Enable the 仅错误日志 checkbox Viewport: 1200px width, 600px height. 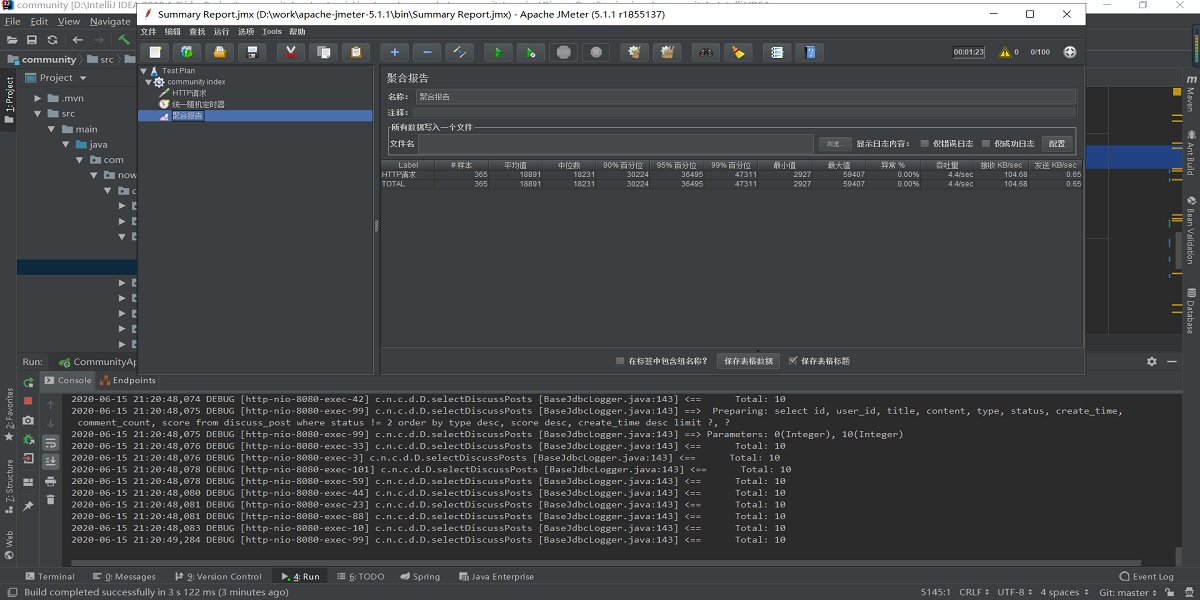point(924,144)
